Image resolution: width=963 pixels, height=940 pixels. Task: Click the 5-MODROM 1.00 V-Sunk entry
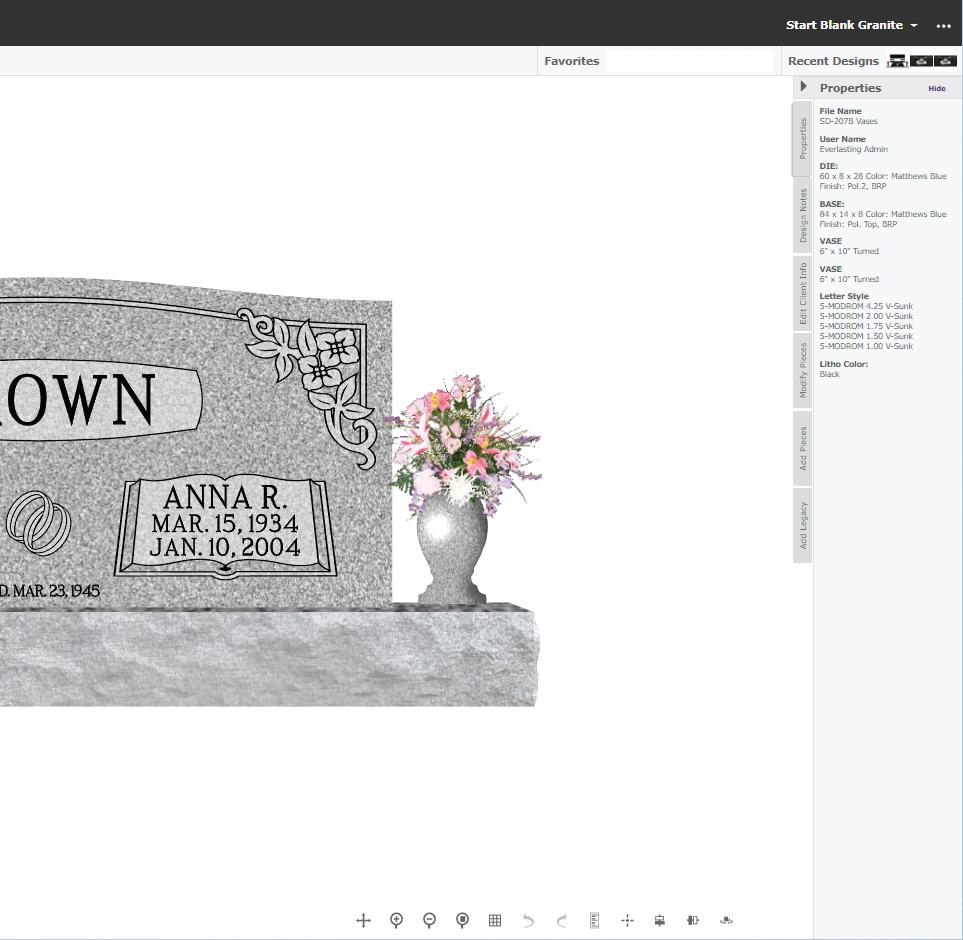pyautogui.click(x=866, y=346)
